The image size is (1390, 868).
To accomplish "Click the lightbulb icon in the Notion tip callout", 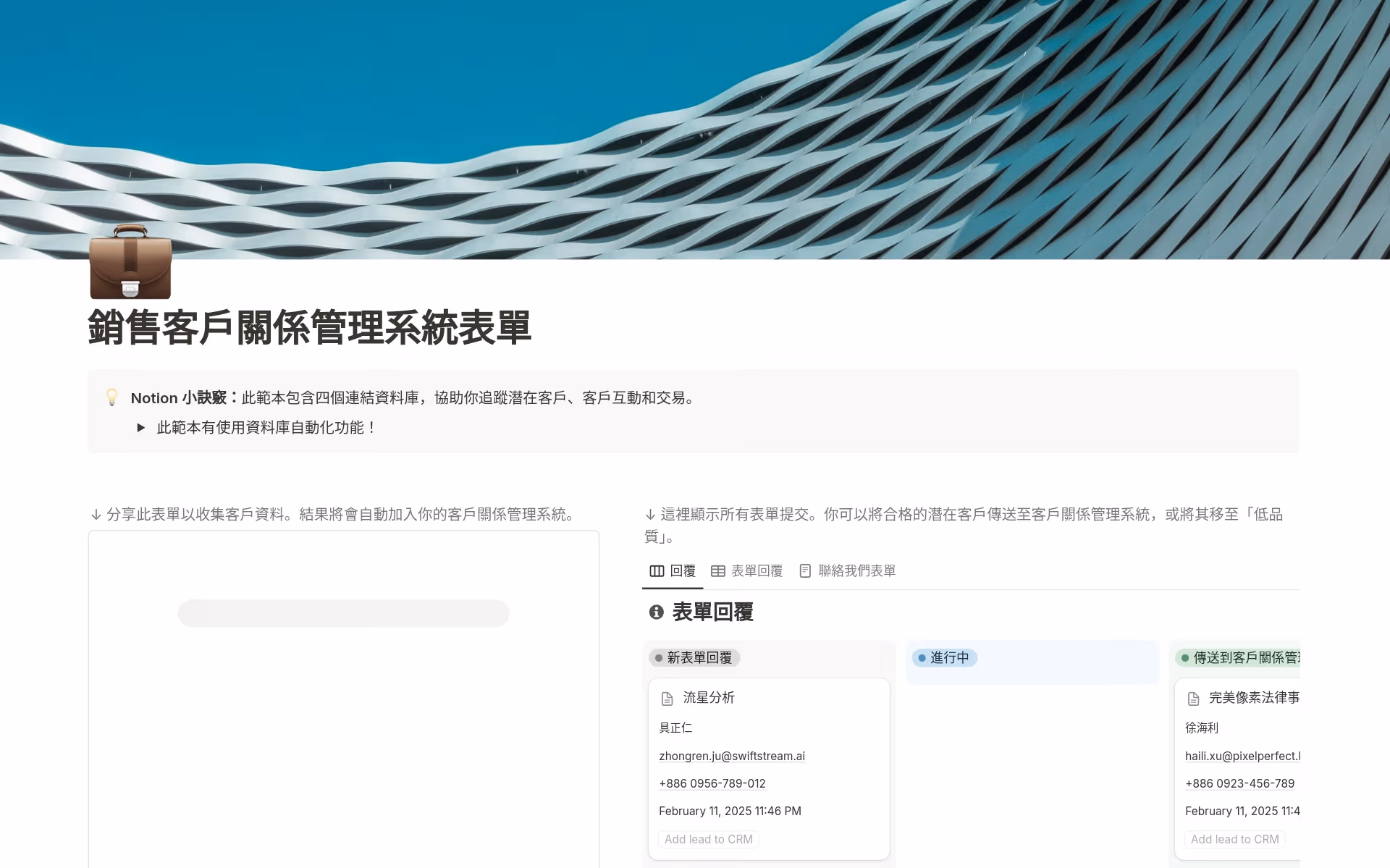I will click(x=111, y=397).
